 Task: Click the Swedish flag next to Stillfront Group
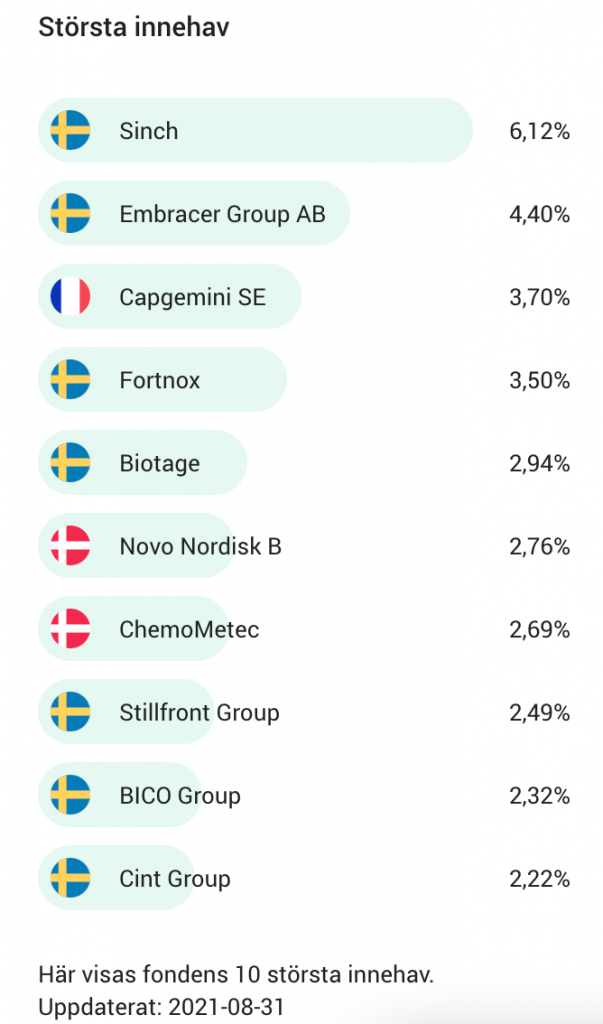click(x=70, y=712)
